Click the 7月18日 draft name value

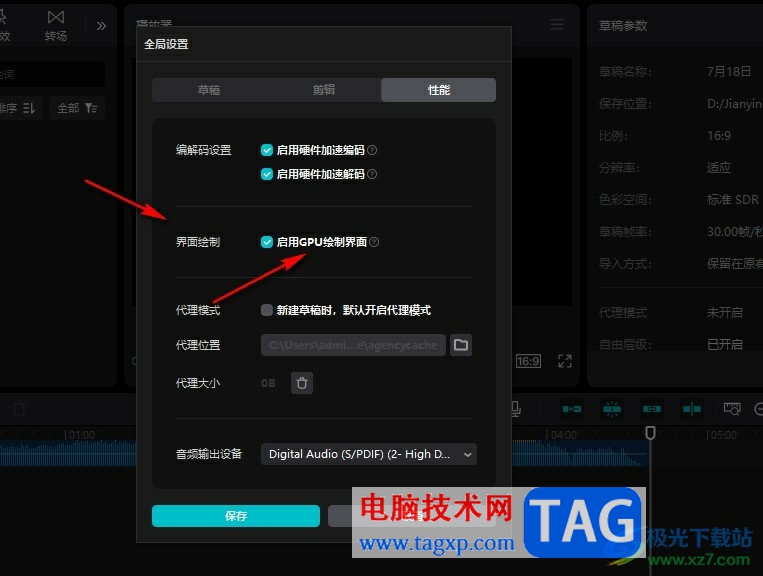point(729,72)
